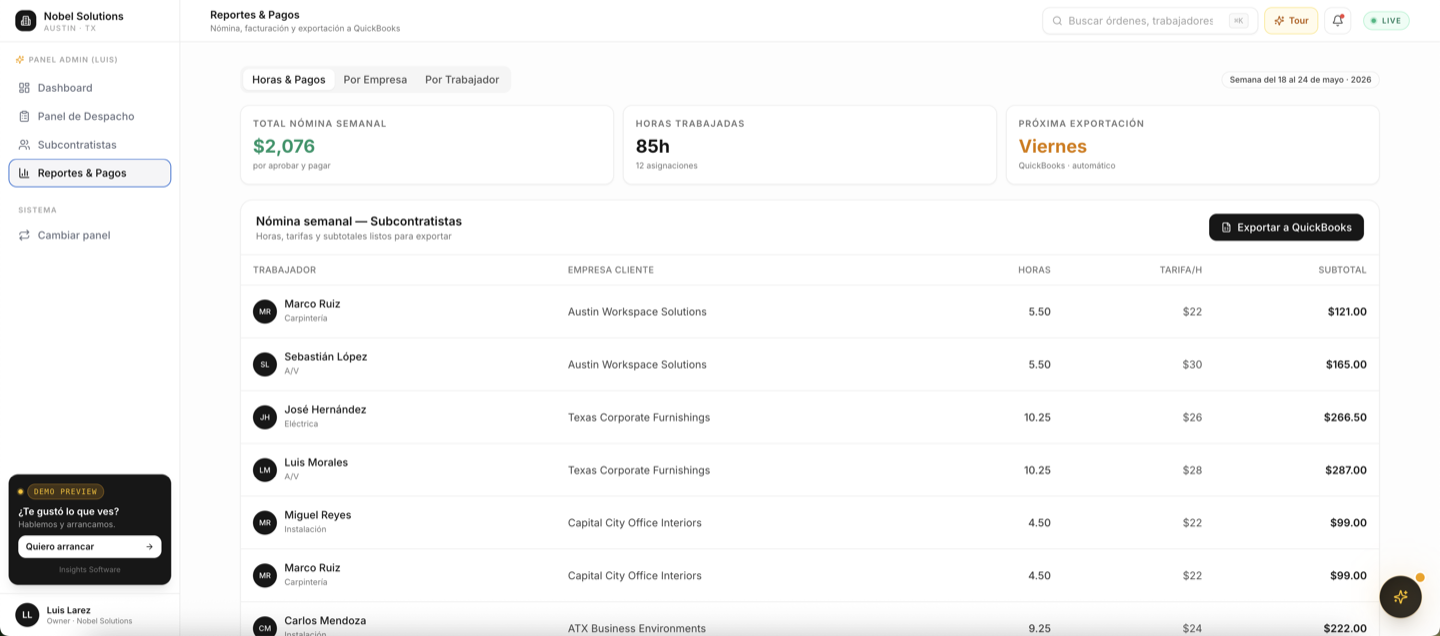Viewport: 1440px width, 636px height.
Task: Click the SL avatar for Sebastián López
Action: (265, 364)
